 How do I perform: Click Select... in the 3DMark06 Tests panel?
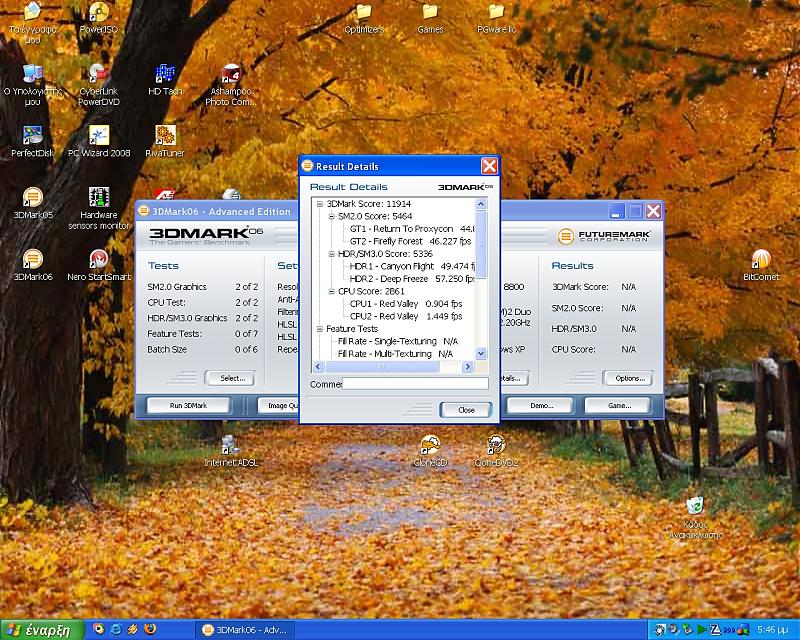(x=232, y=378)
